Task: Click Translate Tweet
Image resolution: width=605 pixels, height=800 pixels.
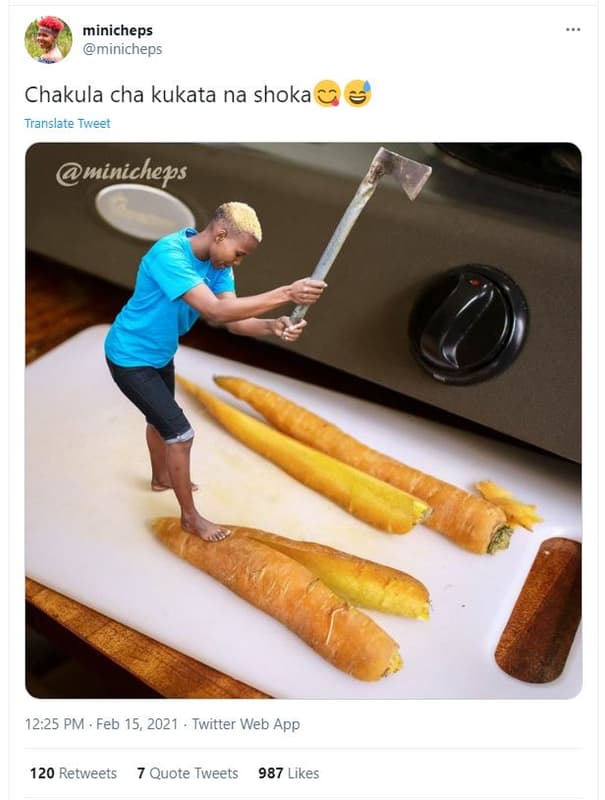Action: pyautogui.click(x=67, y=124)
